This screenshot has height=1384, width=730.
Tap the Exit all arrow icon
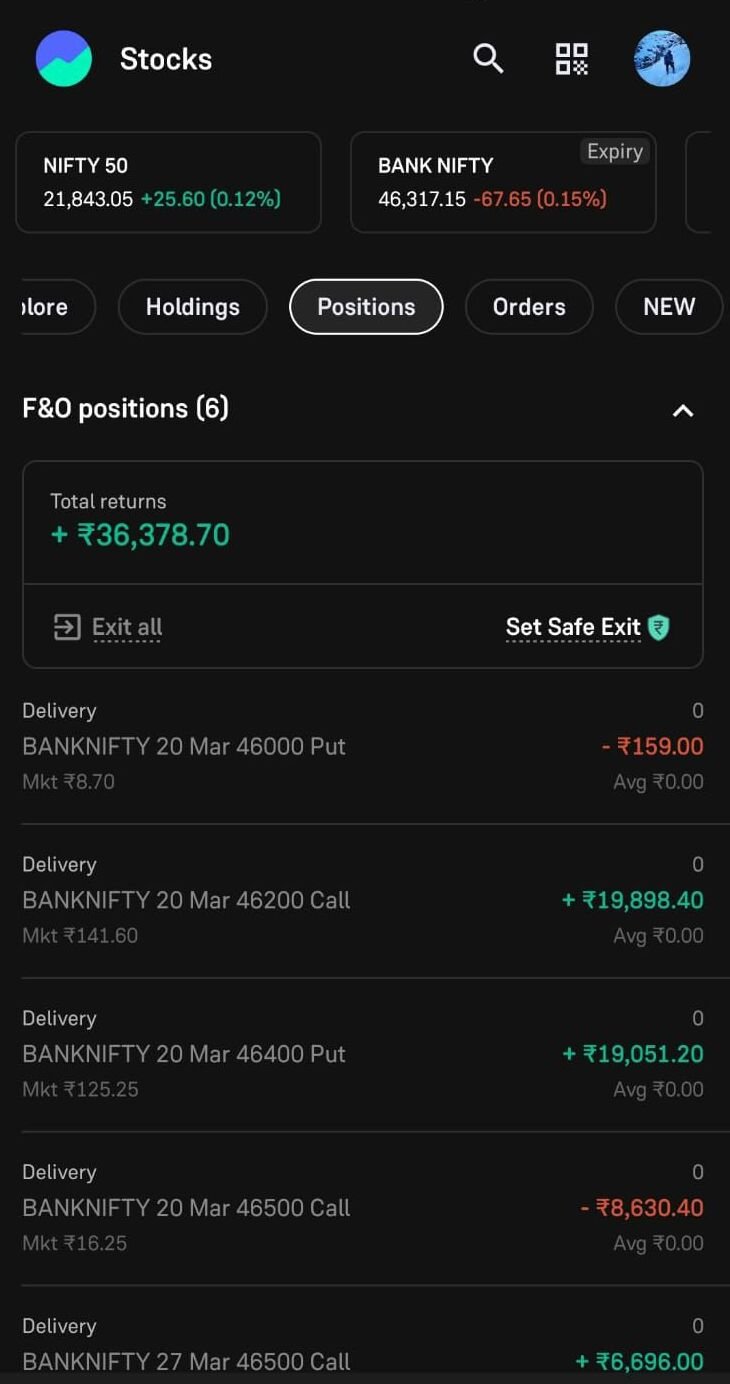pyautogui.click(x=67, y=627)
